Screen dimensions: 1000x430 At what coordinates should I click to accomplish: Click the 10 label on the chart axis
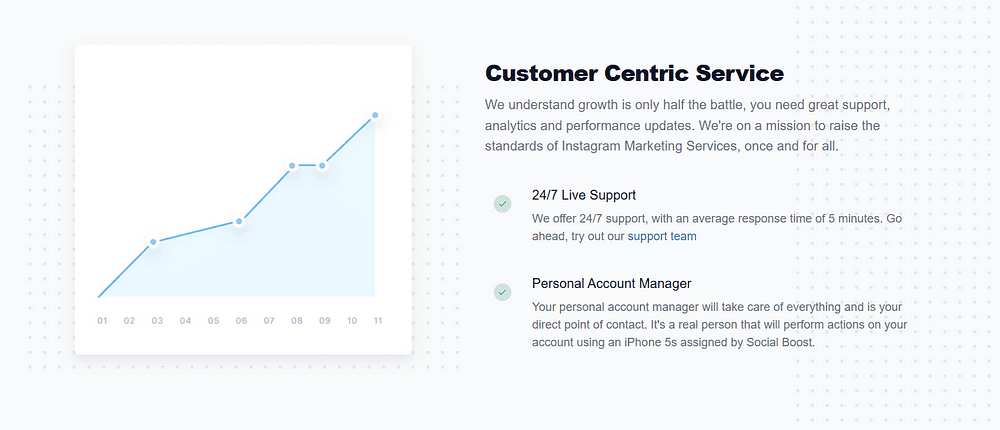tap(352, 321)
